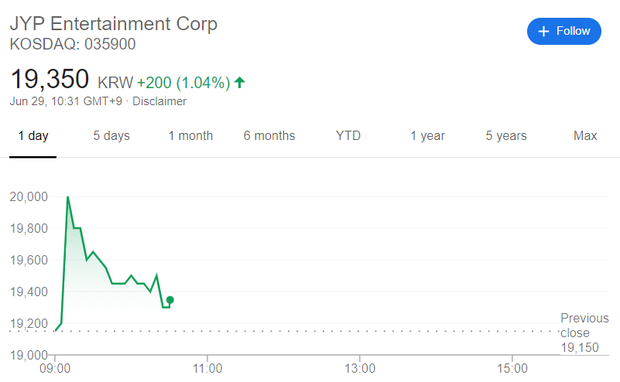Image resolution: width=620 pixels, height=382 pixels.
Task: Click the Previous close 19,150 label
Action: (x=584, y=333)
